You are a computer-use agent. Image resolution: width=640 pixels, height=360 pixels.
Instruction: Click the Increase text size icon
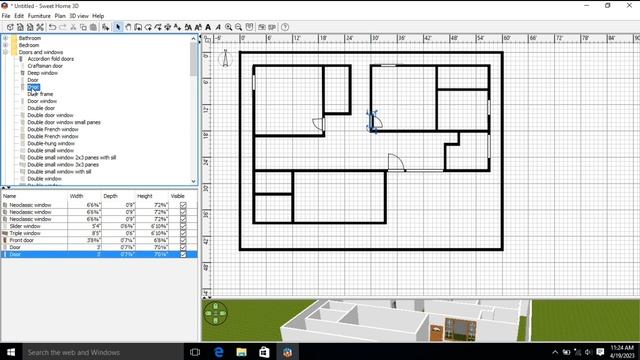point(188,27)
